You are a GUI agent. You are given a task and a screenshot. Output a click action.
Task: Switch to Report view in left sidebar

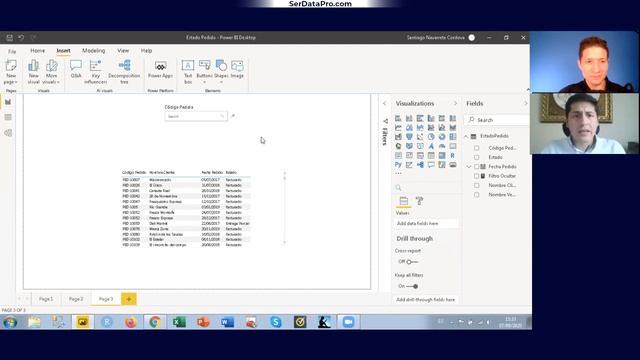point(8,102)
